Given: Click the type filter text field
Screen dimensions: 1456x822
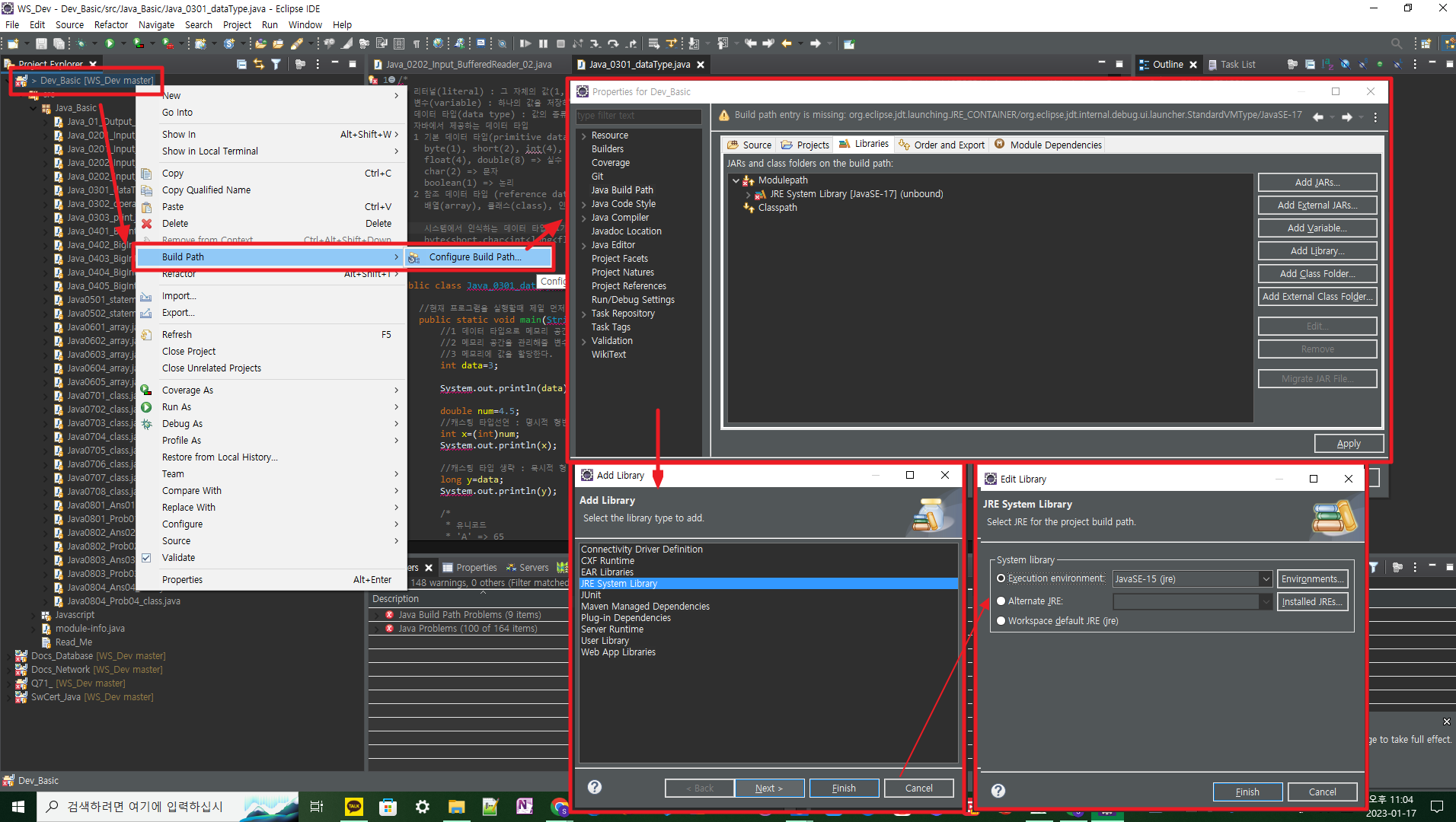Looking at the screenshot, I should pos(638,116).
